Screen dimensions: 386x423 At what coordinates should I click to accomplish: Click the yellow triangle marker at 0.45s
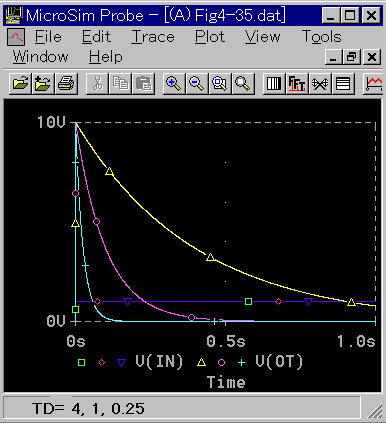click(210, 257)
